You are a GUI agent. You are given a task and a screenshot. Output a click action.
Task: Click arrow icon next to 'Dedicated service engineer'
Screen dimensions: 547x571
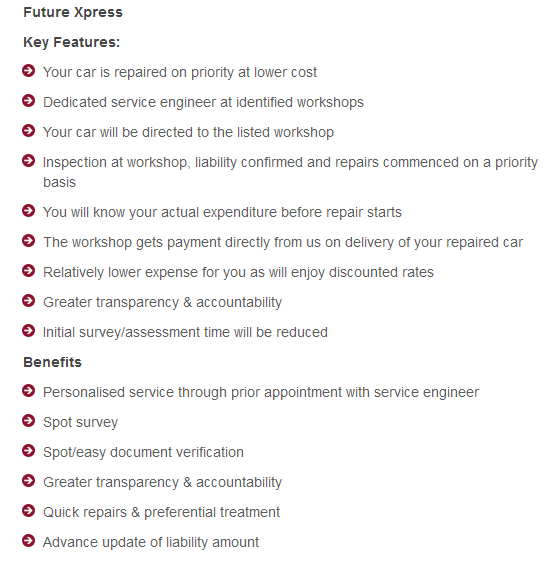click(28, 101)
